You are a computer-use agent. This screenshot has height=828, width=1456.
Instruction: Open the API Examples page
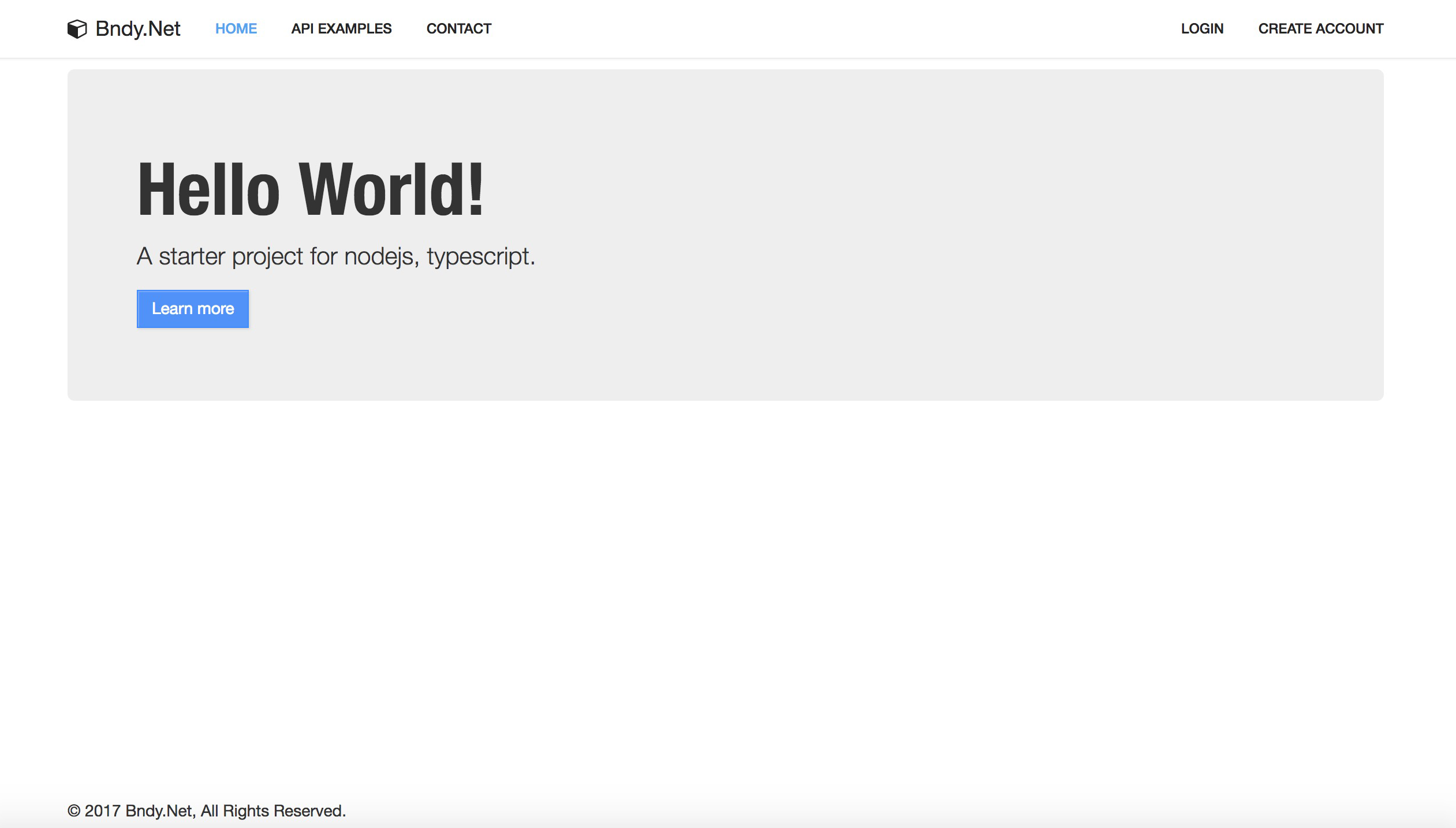(x=341, y=29)
